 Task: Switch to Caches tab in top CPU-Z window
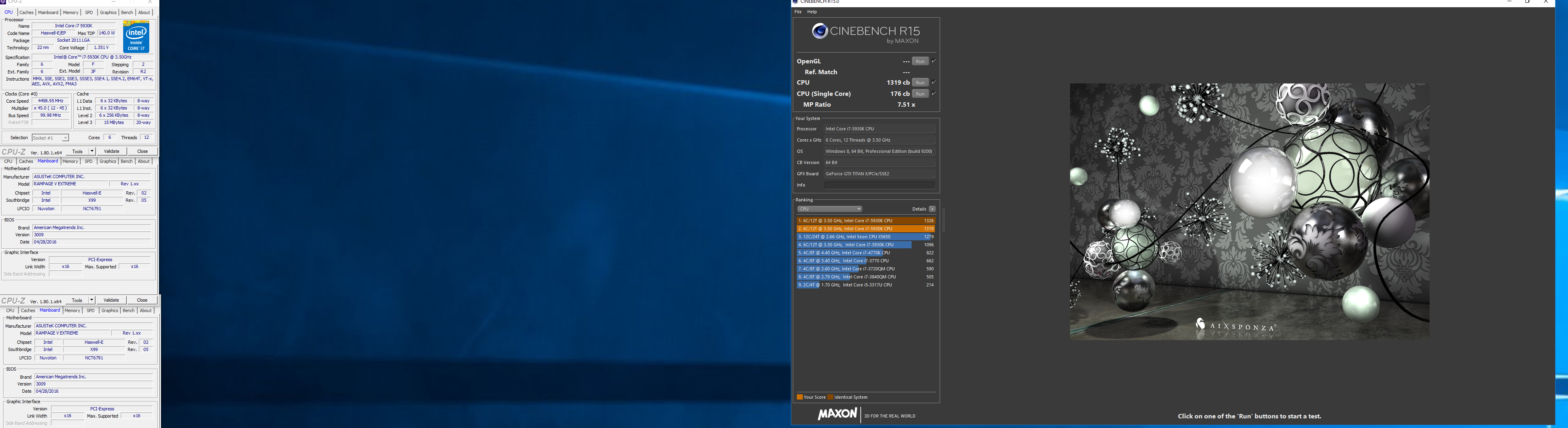pyautogui.click(x=26, y=12)
